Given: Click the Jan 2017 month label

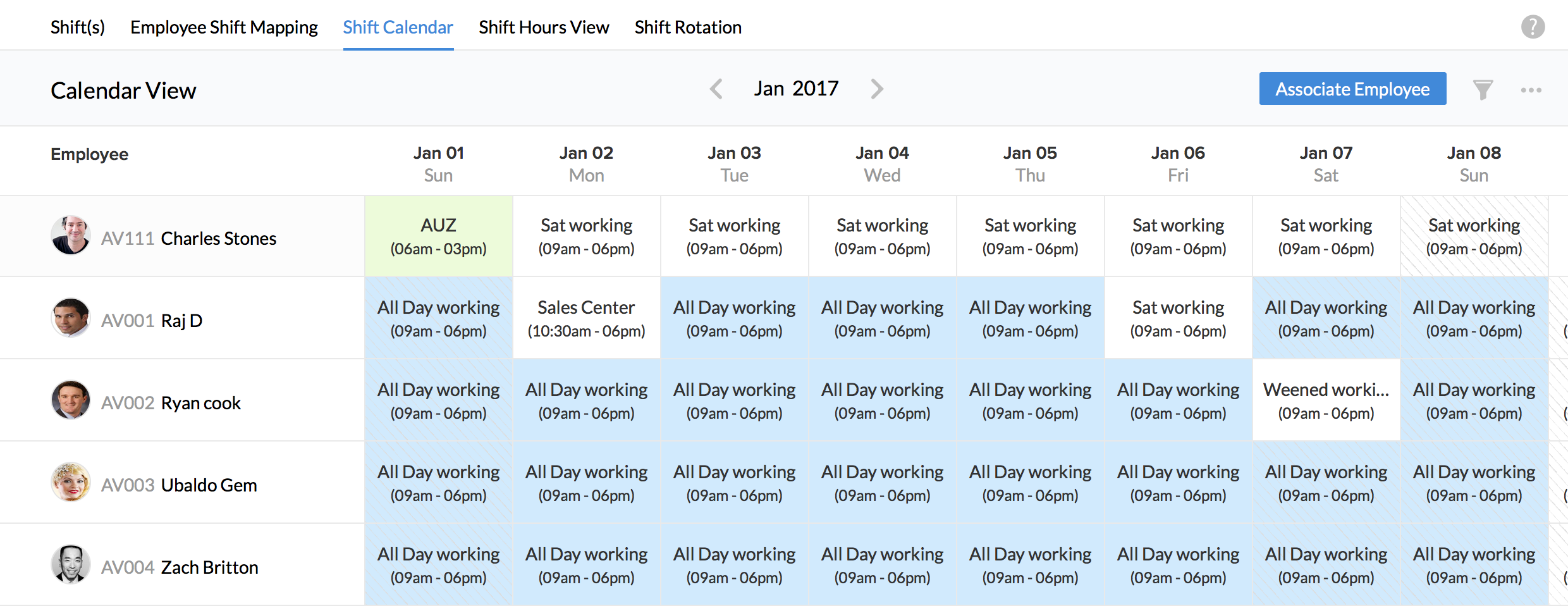Looking at the screenshot, I should pos(796,89).
